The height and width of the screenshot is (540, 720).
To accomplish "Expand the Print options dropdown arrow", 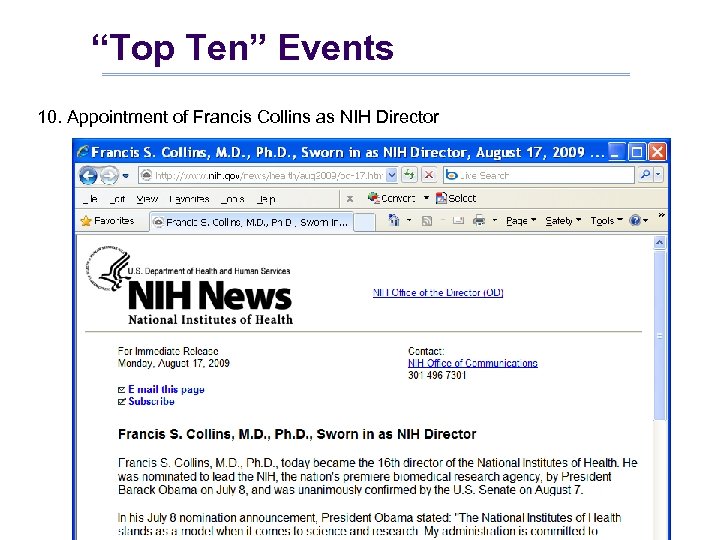I will tap(495, 221).
